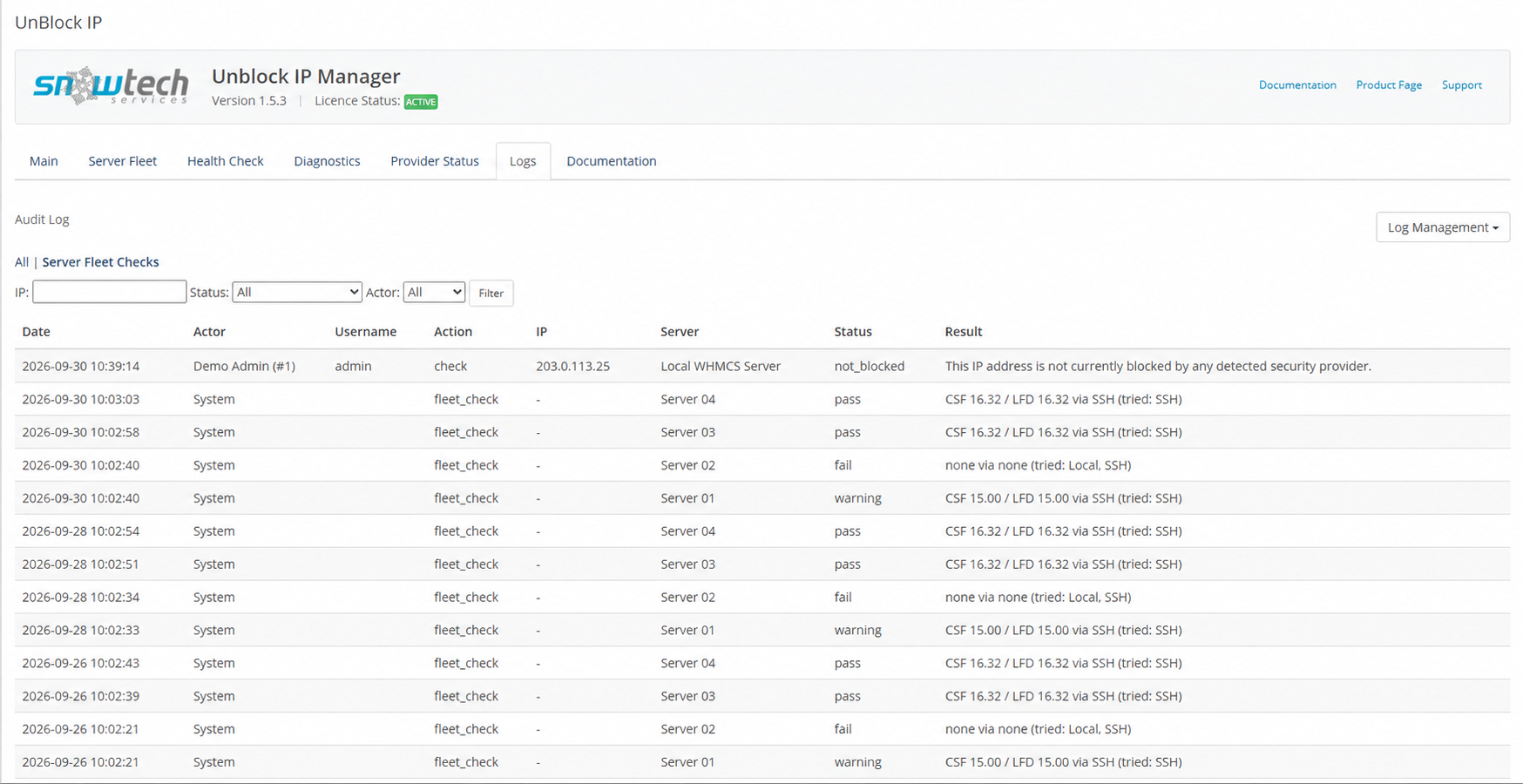Select the 203.0.113.25 check log row
Screen dimensions: 1523x784
pyautogui.click(x=762, y=366)
